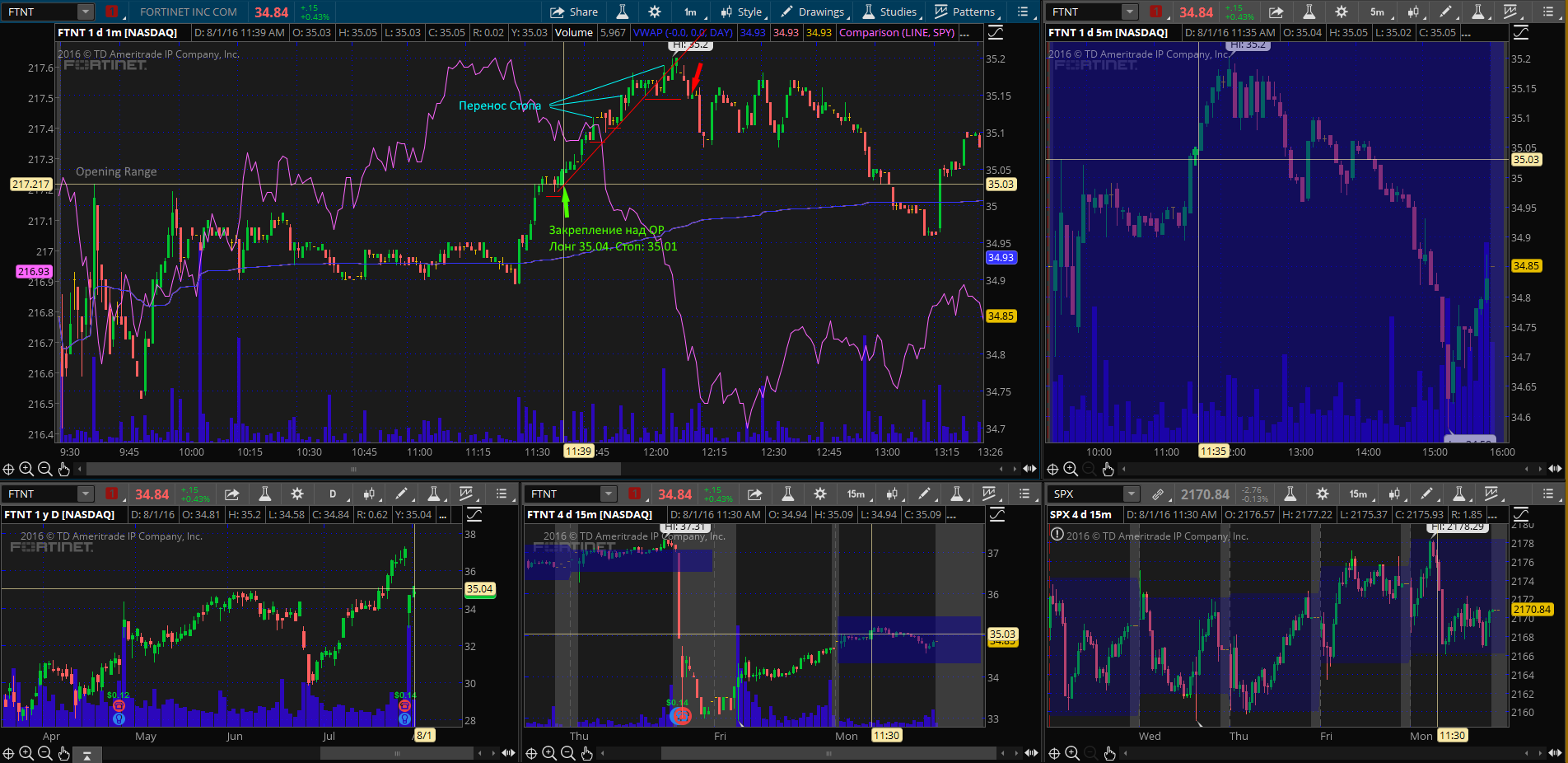1568x763 pixels.
Task: Click the crosshair icon under the 1m chart
Action: pyautogui.click(x=8, y=469)
